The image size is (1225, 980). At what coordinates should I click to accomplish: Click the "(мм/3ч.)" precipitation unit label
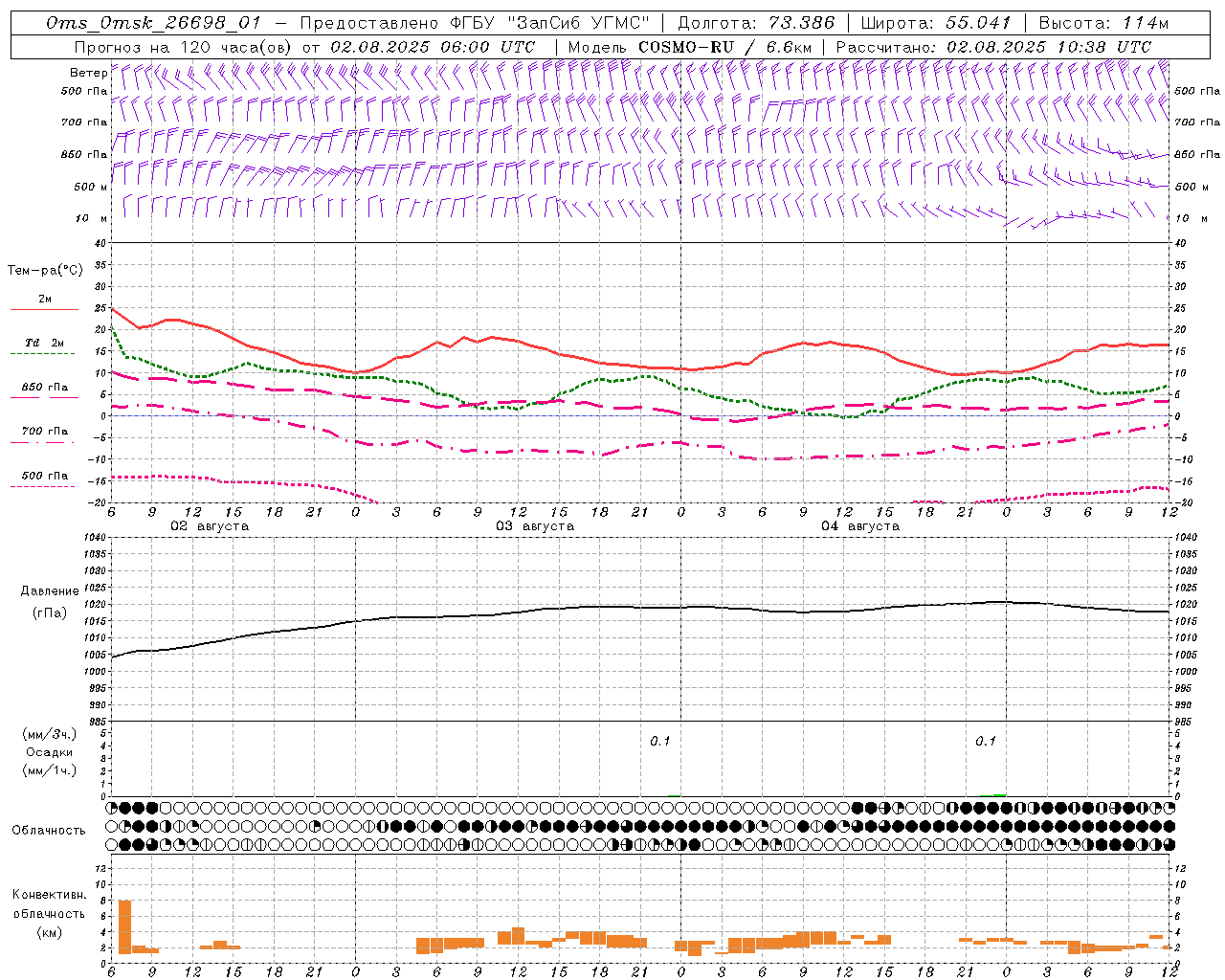[x=50, y=735]
